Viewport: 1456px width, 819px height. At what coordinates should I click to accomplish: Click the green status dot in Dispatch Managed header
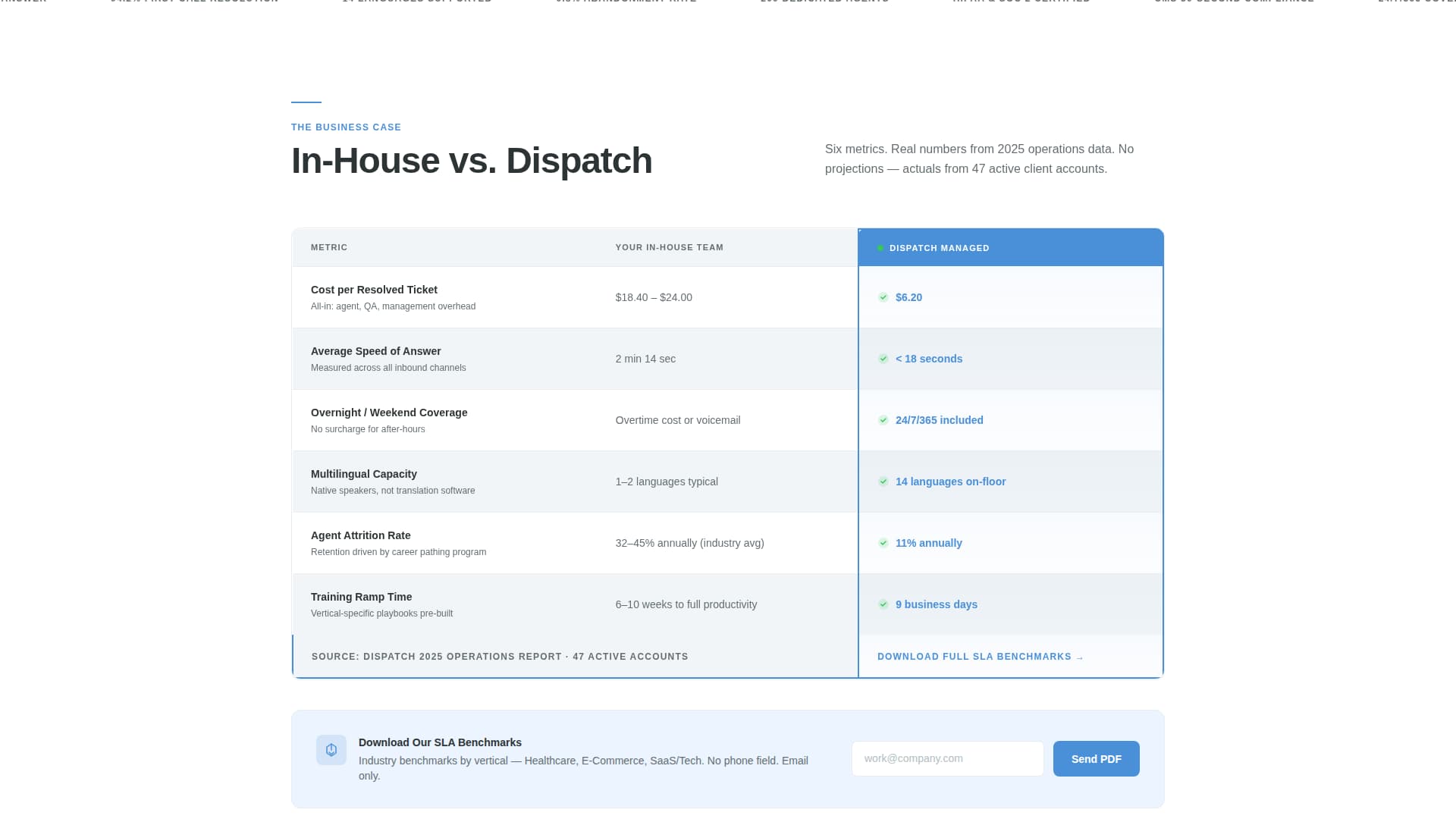(880, 248)
